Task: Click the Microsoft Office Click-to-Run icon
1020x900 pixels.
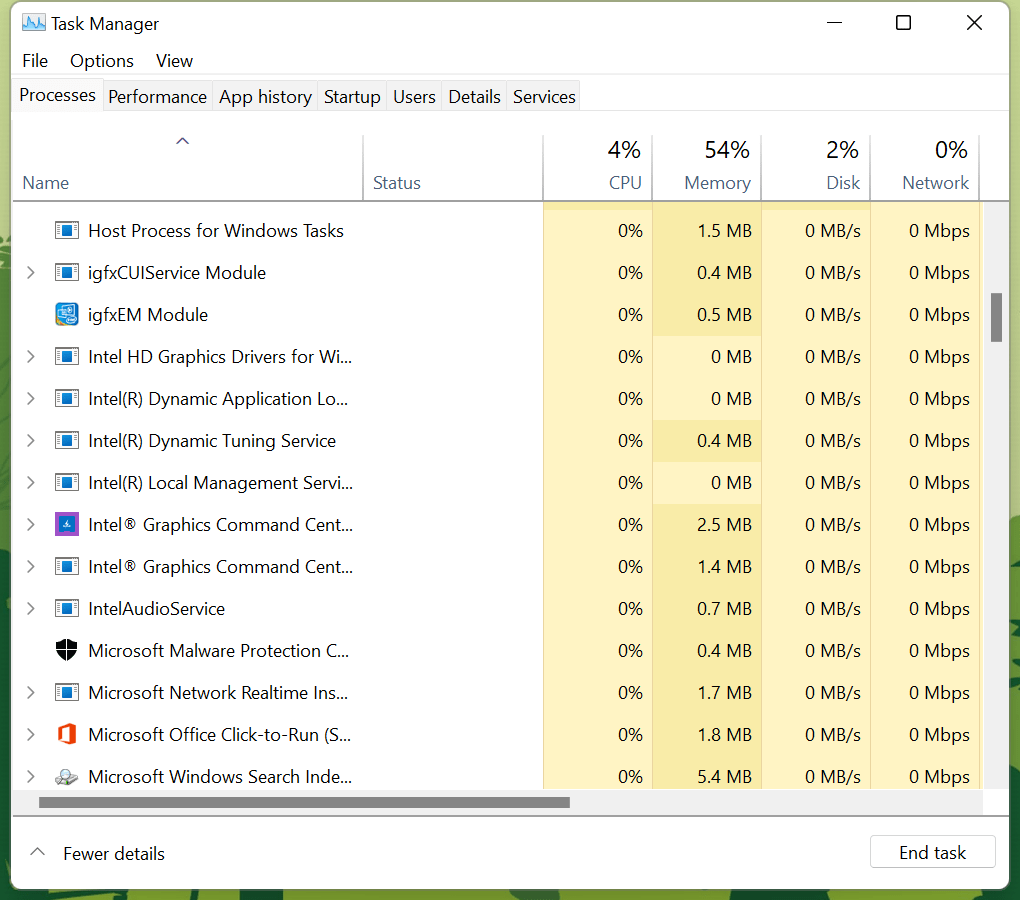Action: coord(66,735)
